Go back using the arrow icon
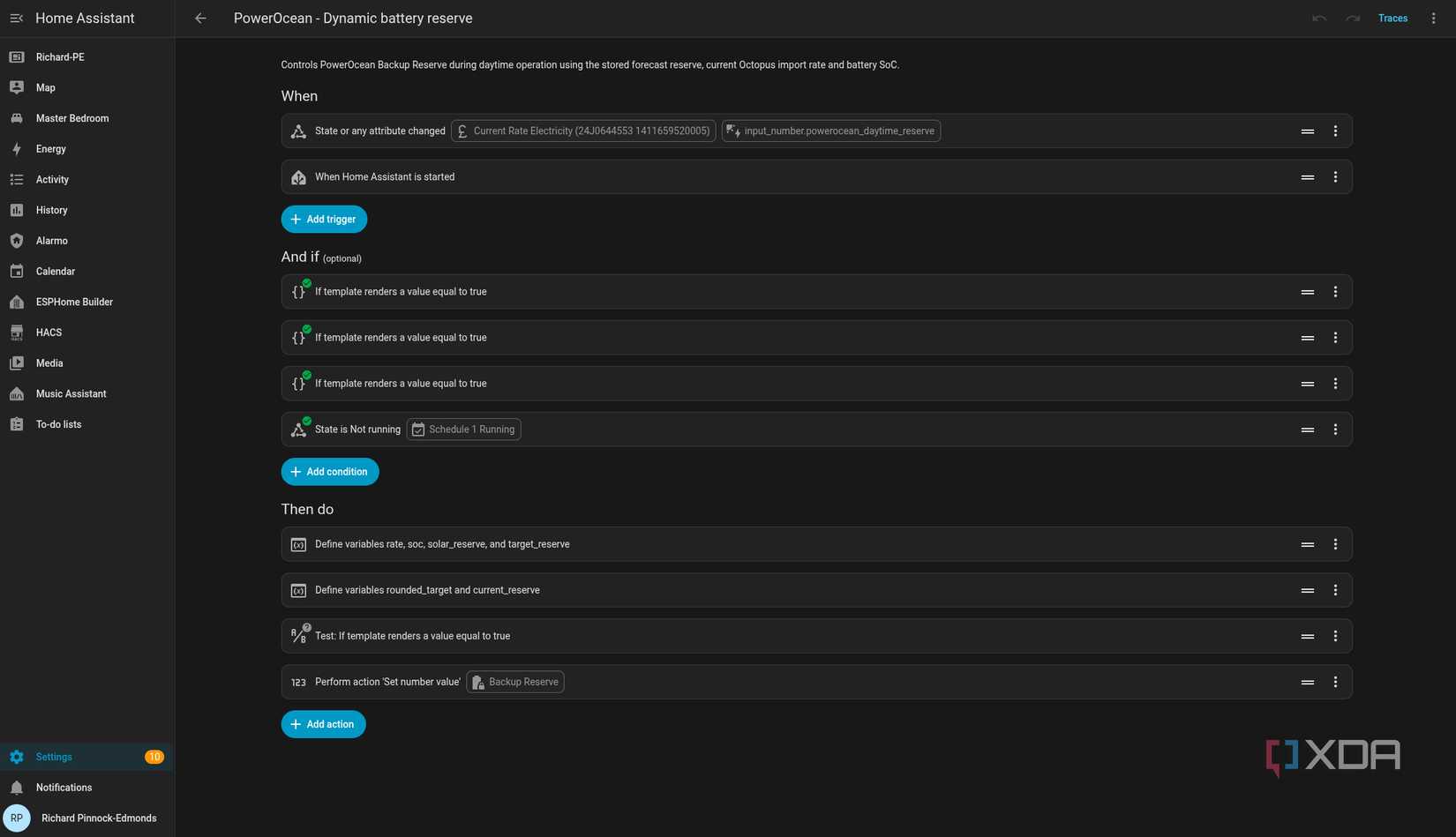Image resolution: width=1456 pixels, height=837 pixels. (x=200, y=18)
